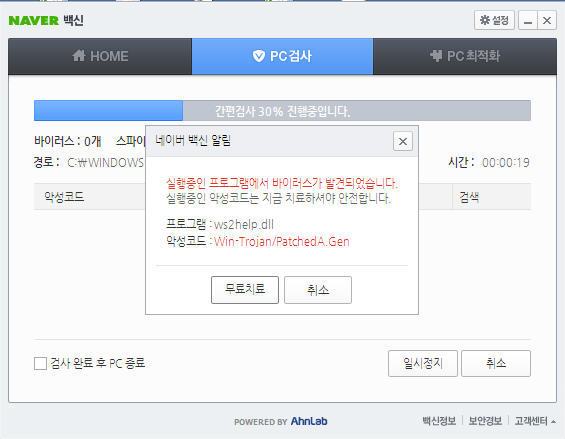Cancel the scan using bottom 취소 button
The image size is (565, 439).
(x=496, y=363)
